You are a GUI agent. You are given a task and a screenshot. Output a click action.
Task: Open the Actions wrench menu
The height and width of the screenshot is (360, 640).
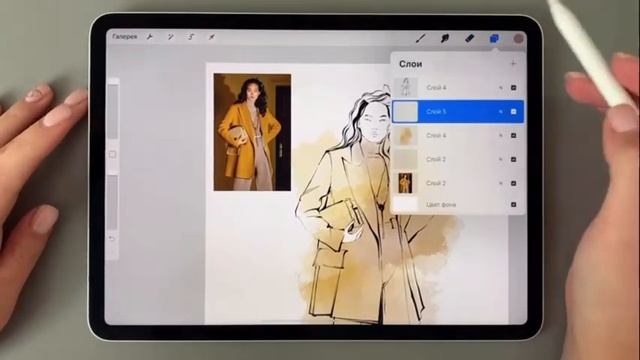click(x=150, y=37)
